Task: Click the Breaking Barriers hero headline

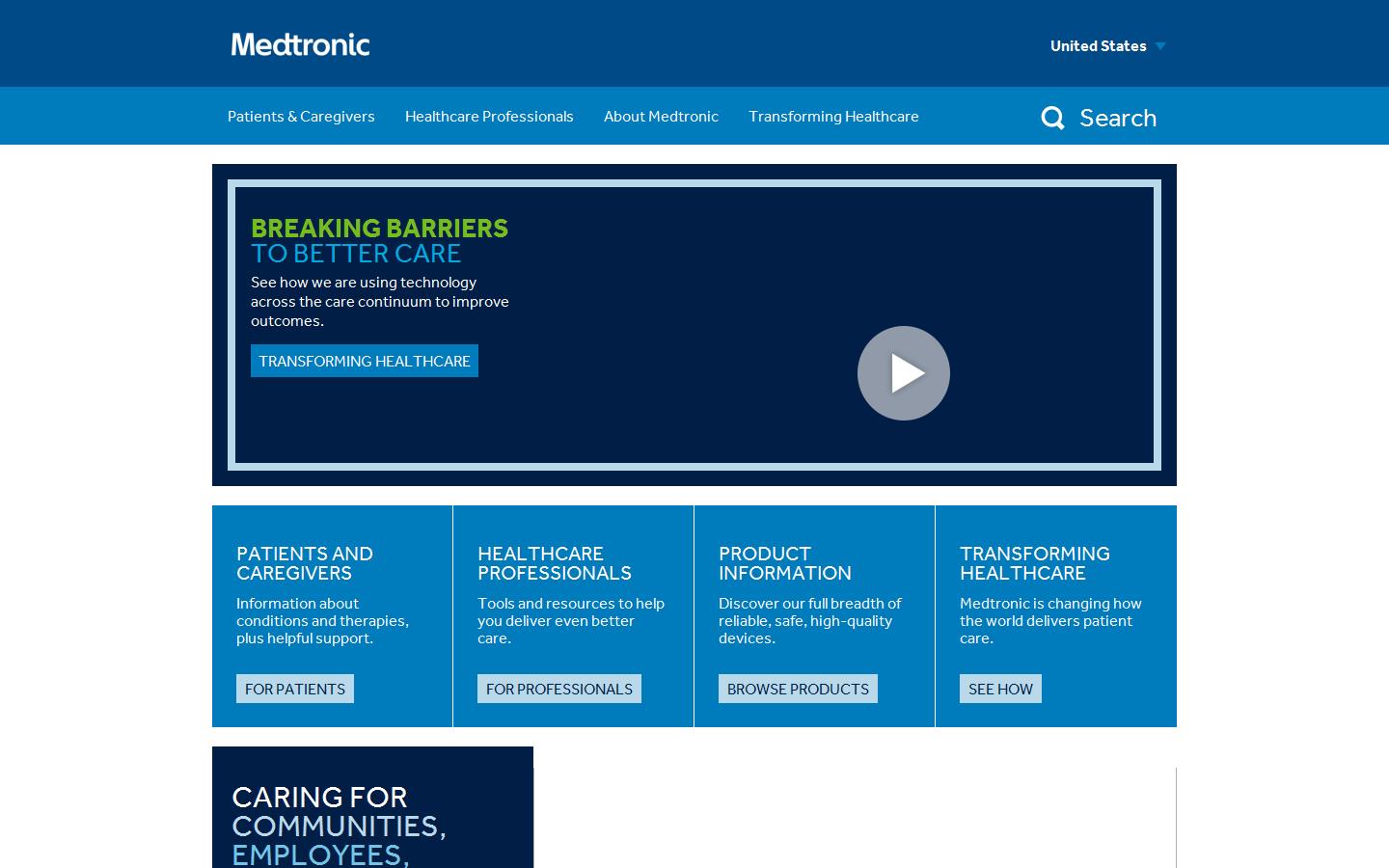Action: click(379, 229)
